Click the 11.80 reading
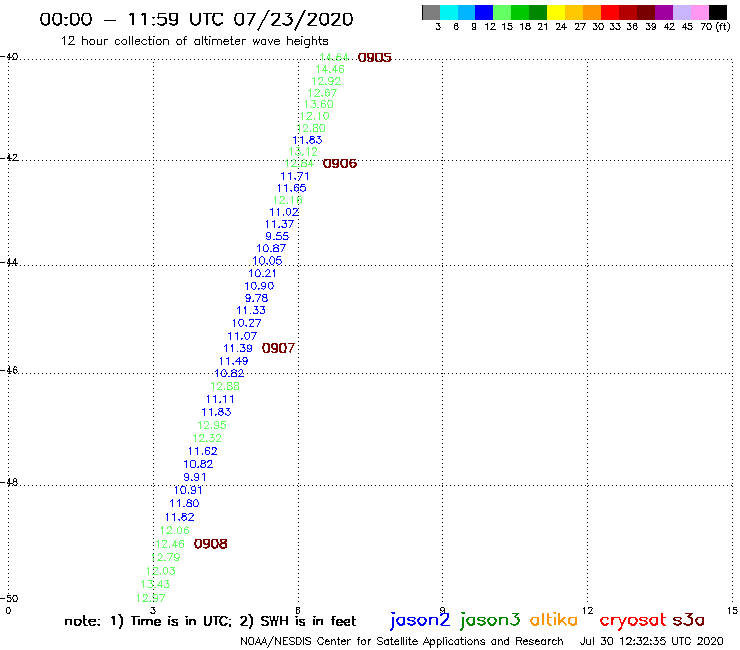Image resolution: width=740 pixels, height=650 pixels. [x=185, y=504]
